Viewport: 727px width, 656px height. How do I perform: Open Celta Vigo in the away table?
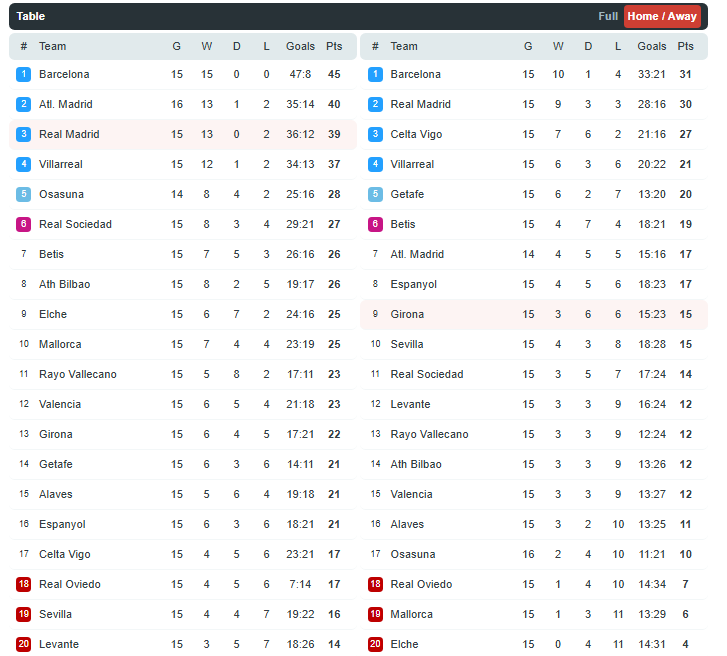(416, 134)
